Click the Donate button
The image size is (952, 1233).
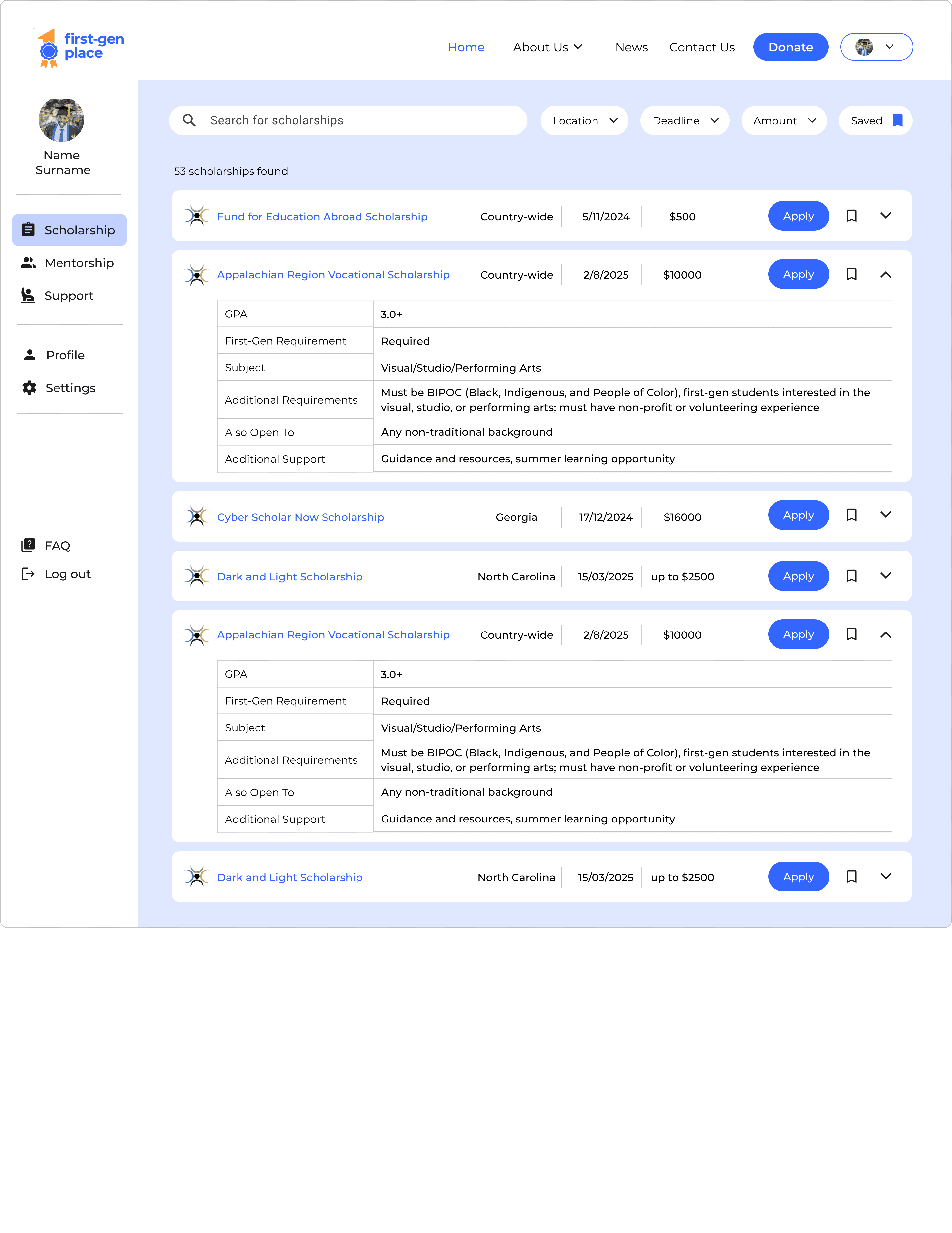click(790, 47)
